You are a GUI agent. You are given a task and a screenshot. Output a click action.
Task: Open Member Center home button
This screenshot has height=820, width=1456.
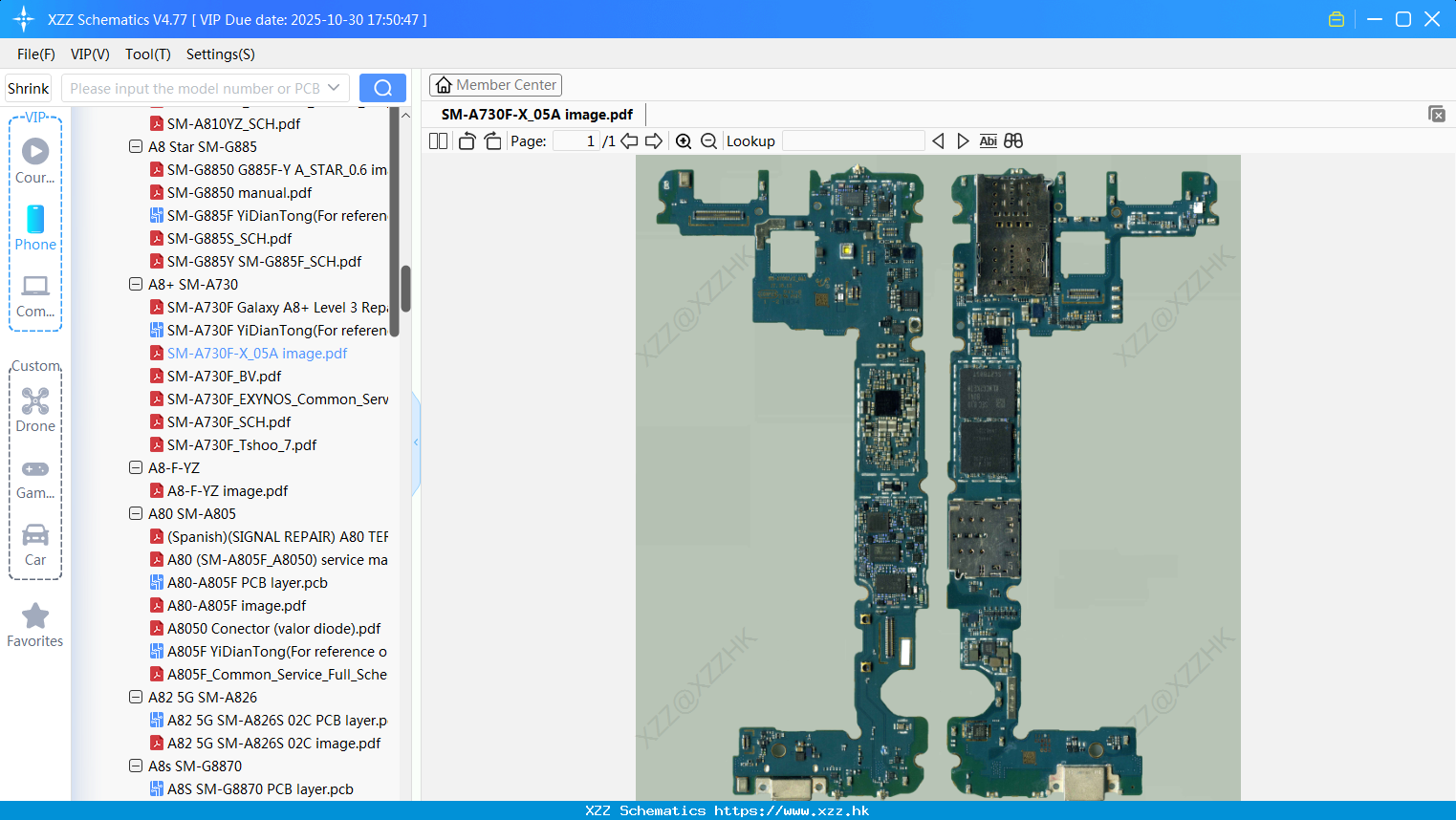pyautogui.click(x=495, y=85)
